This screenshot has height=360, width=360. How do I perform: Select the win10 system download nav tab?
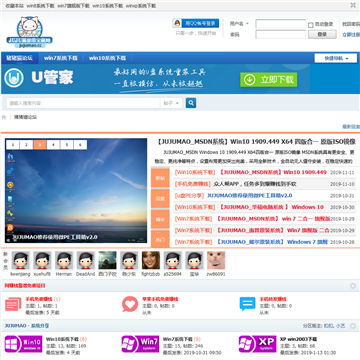(x=107, y=58)
